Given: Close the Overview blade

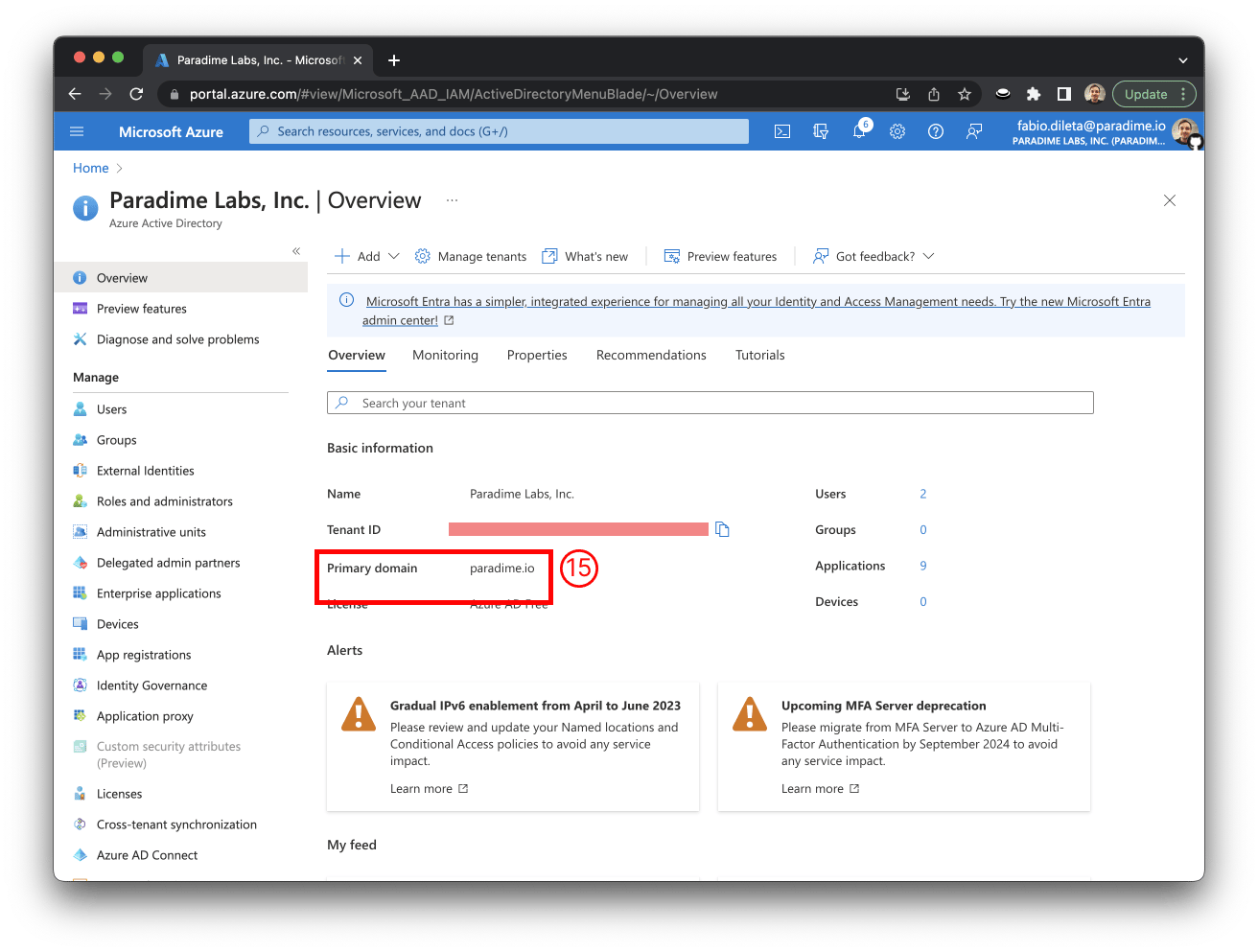Looking at the screenshot, I should pos(1170,200).
